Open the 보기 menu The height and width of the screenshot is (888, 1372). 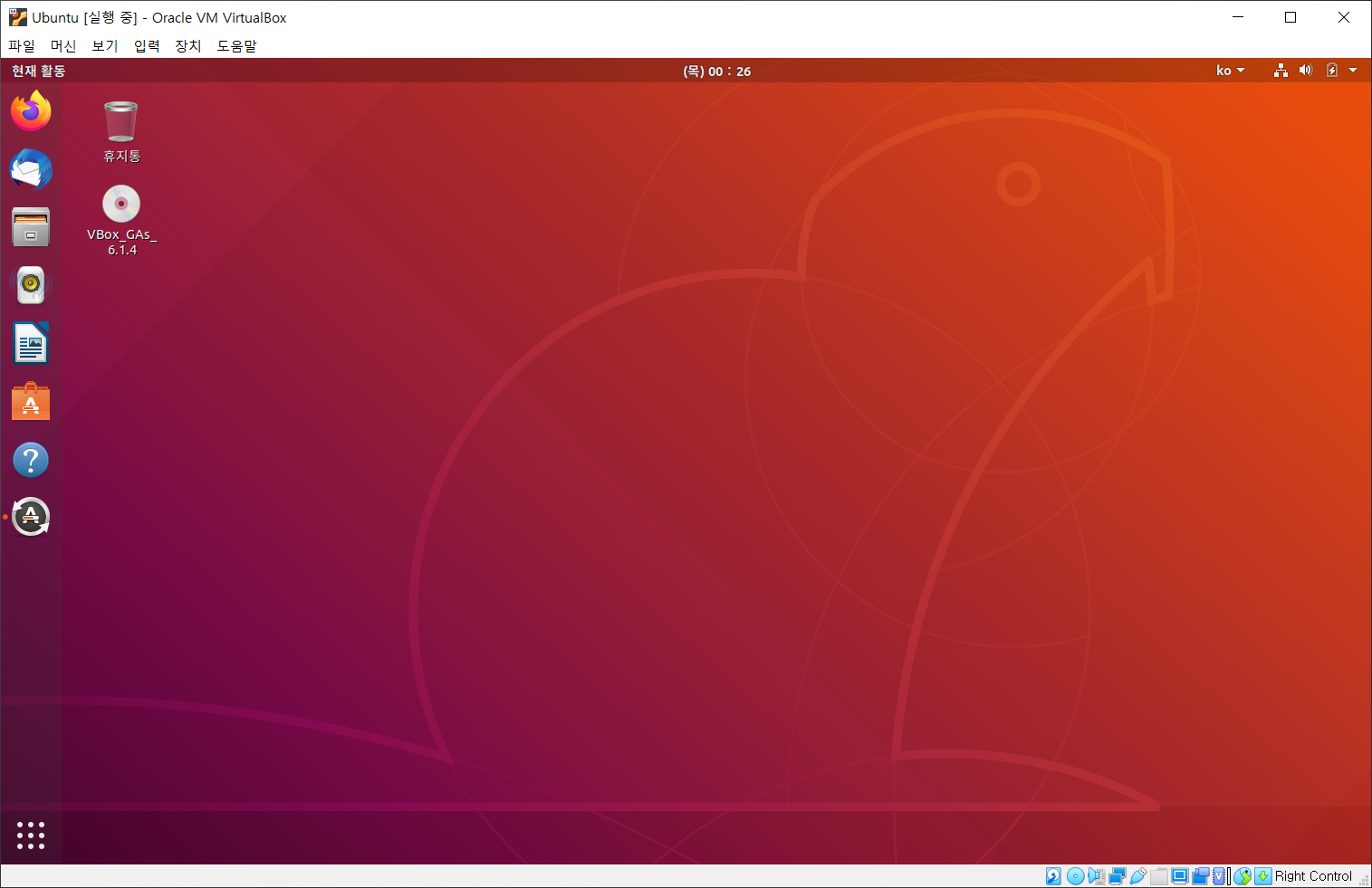[105, 45]
